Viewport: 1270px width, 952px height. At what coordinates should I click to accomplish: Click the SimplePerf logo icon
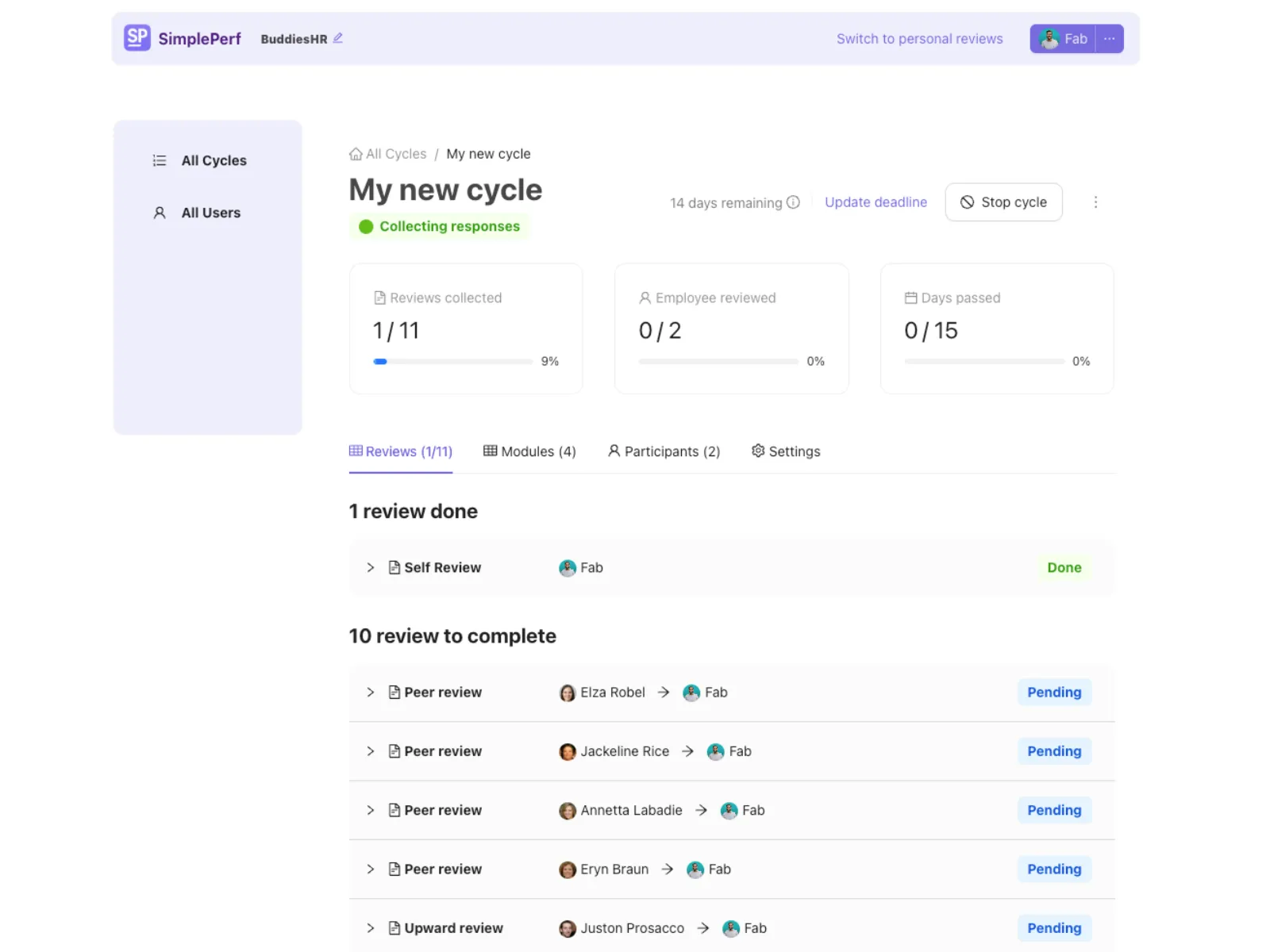137,37
